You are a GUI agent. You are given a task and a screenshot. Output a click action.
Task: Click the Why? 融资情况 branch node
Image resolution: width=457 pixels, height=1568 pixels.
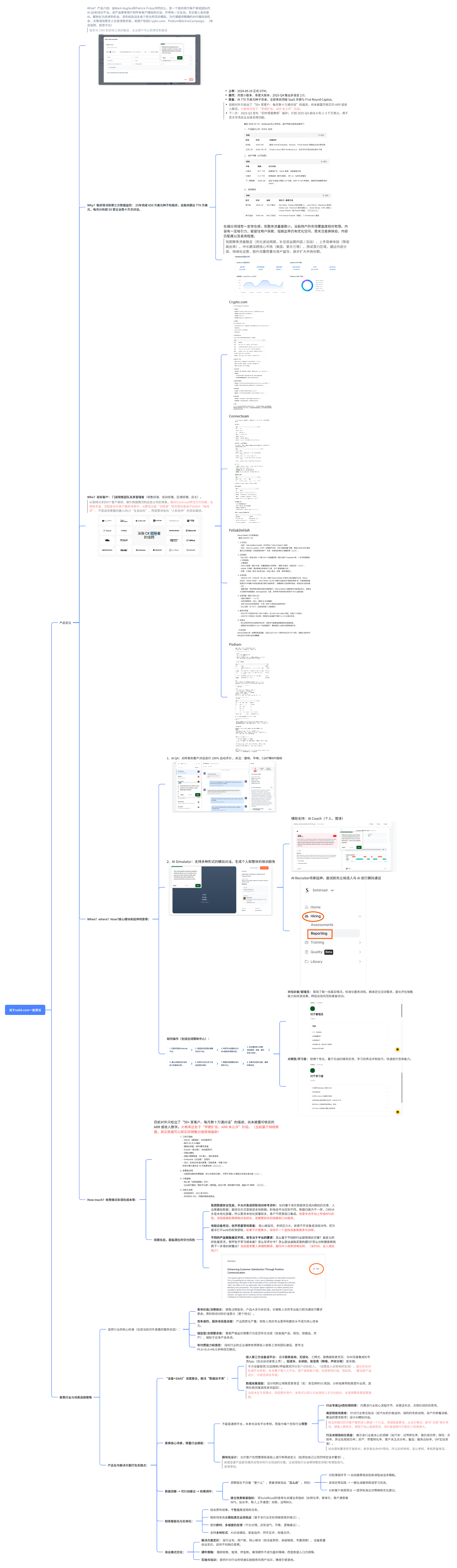click(148, 207)
